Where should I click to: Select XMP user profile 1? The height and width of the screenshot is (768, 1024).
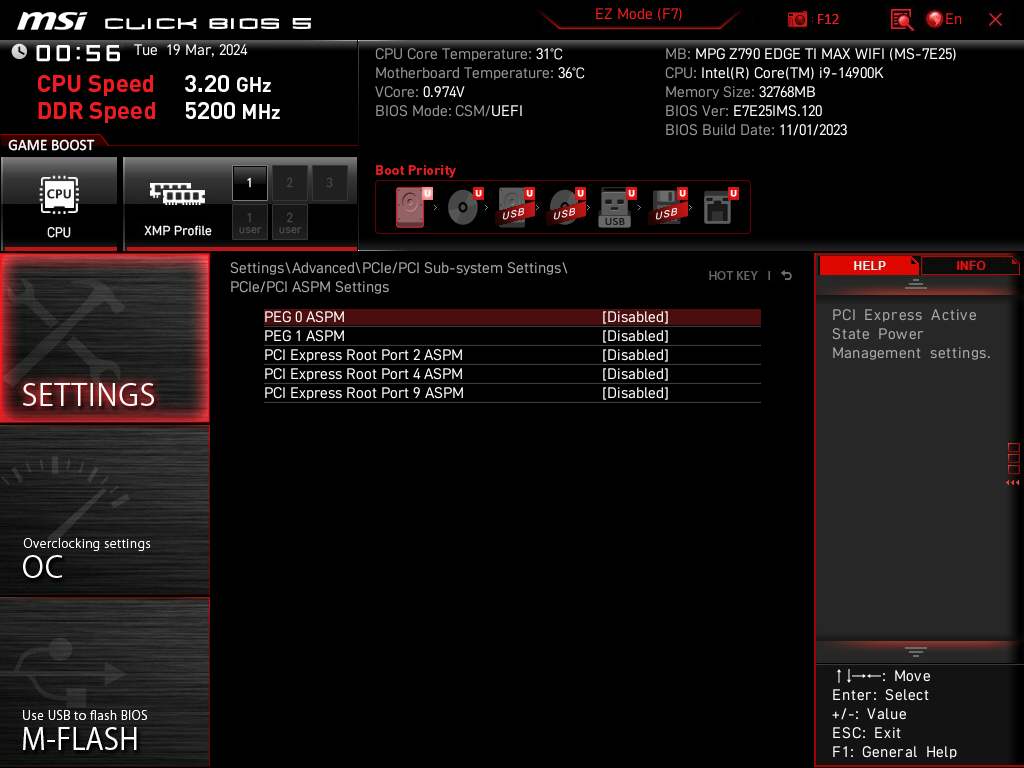pyautogui.click(x=249, y=222)
